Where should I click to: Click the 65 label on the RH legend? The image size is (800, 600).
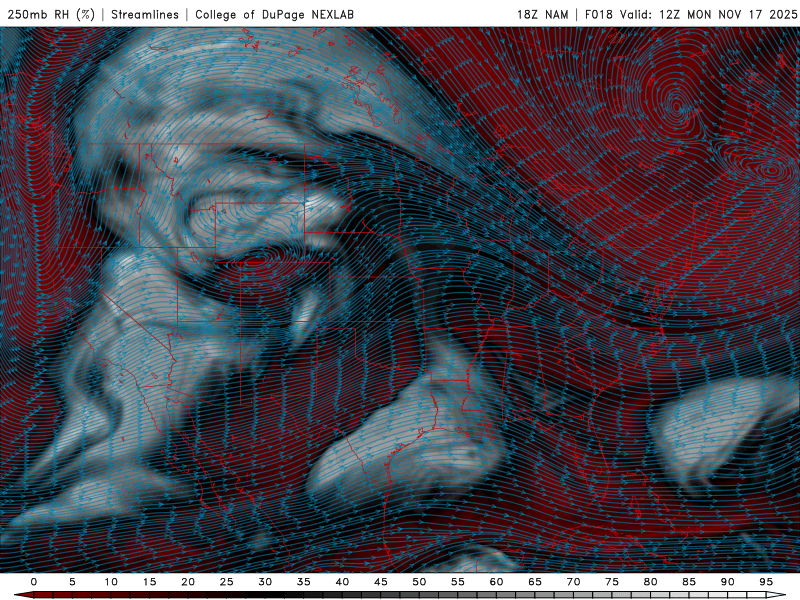[x=535, y=582]
